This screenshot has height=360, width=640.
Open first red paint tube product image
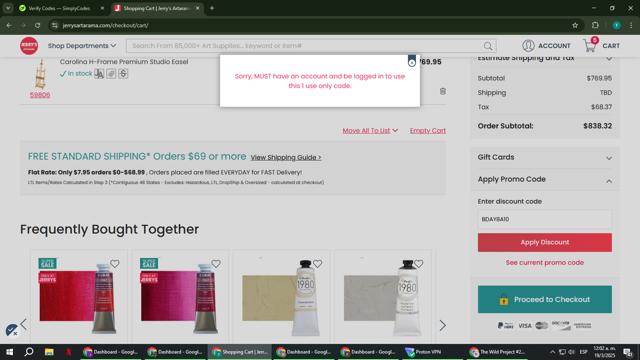pos(78,298)
